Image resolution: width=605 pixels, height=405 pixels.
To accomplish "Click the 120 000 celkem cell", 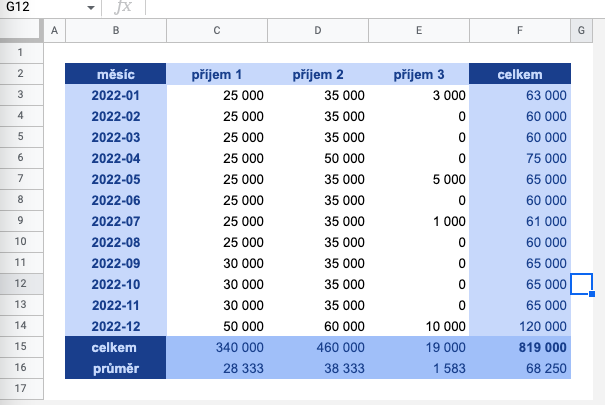I will pyautogui.click(x=520, y=326).
